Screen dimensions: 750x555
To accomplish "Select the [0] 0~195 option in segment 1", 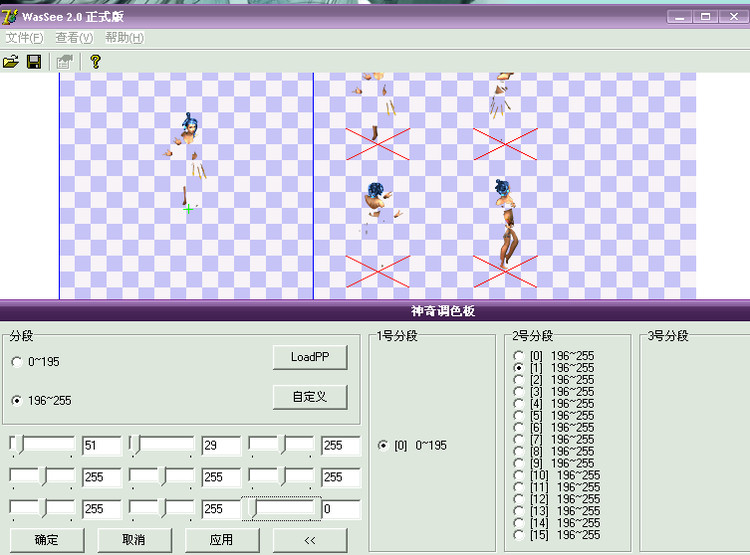I will point(383,446).
